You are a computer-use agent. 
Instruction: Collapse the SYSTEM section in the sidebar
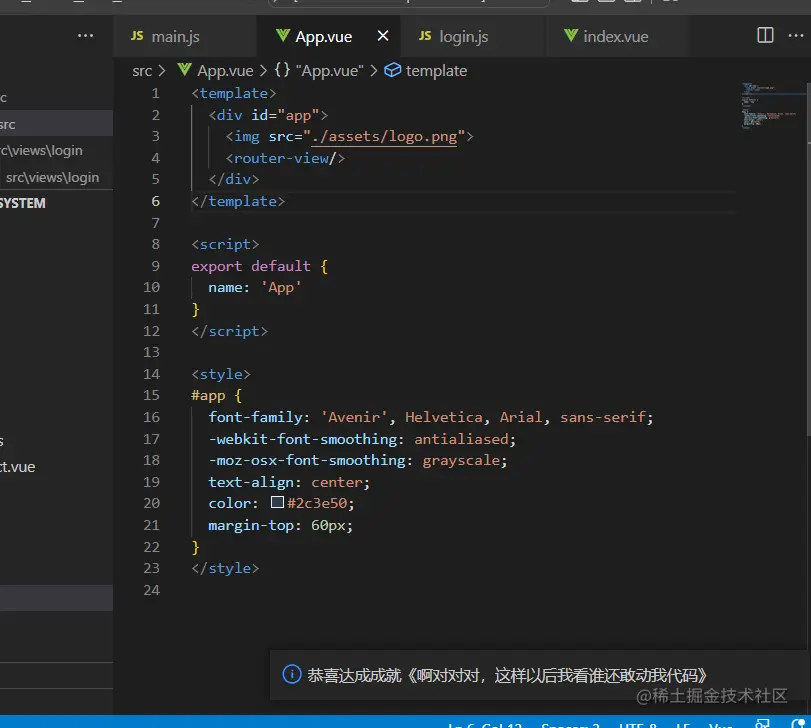(x=23, y=203)
